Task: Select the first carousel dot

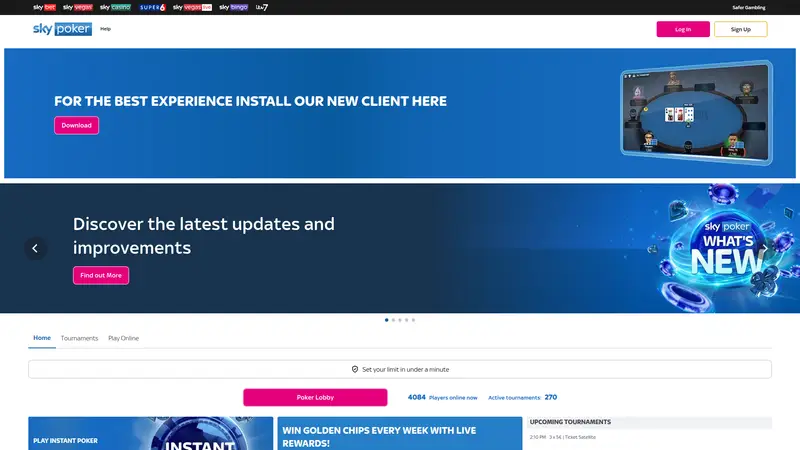Action: (x=387, y=320)
